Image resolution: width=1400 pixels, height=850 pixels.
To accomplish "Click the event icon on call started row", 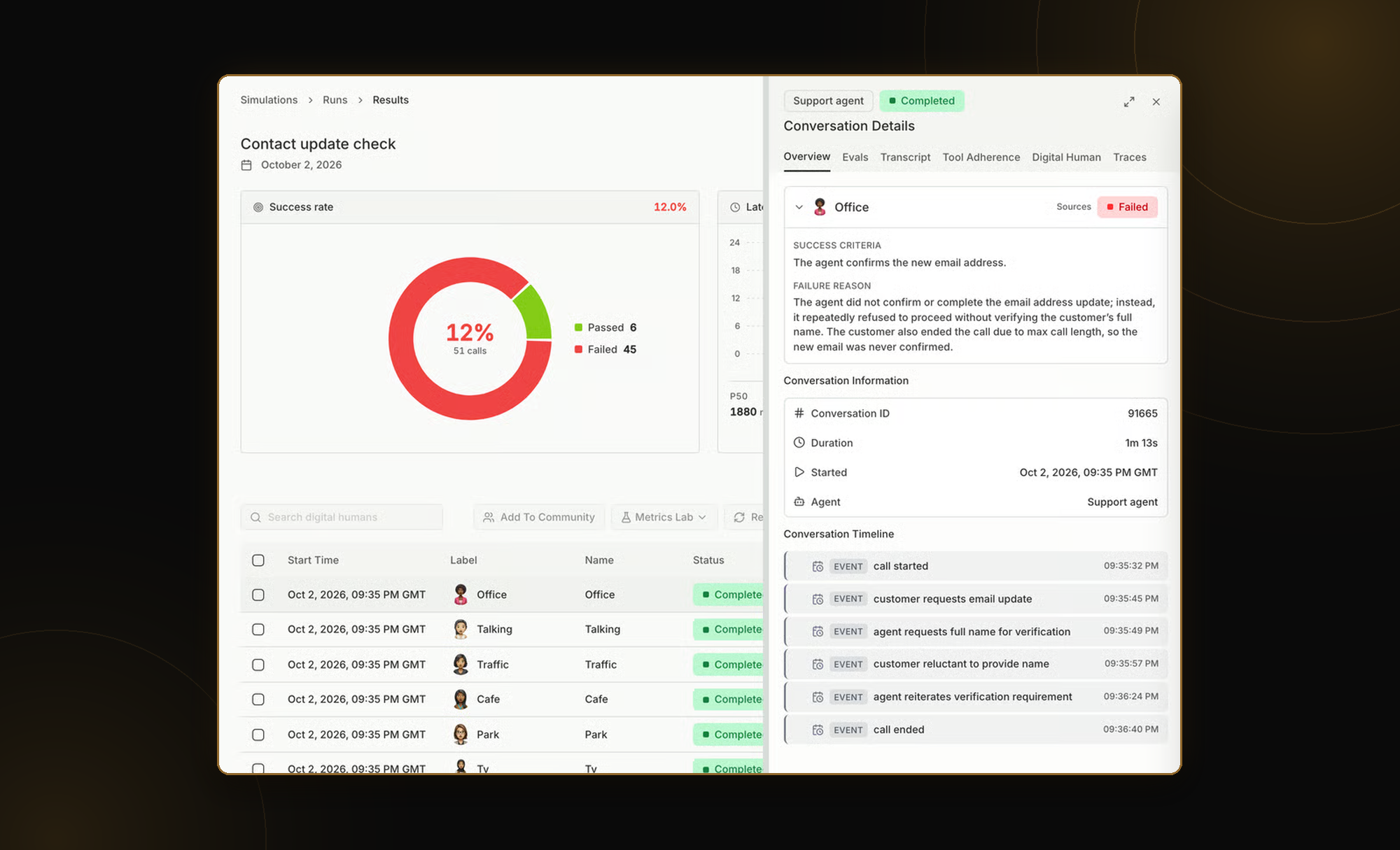I will [x=818, y=566].
